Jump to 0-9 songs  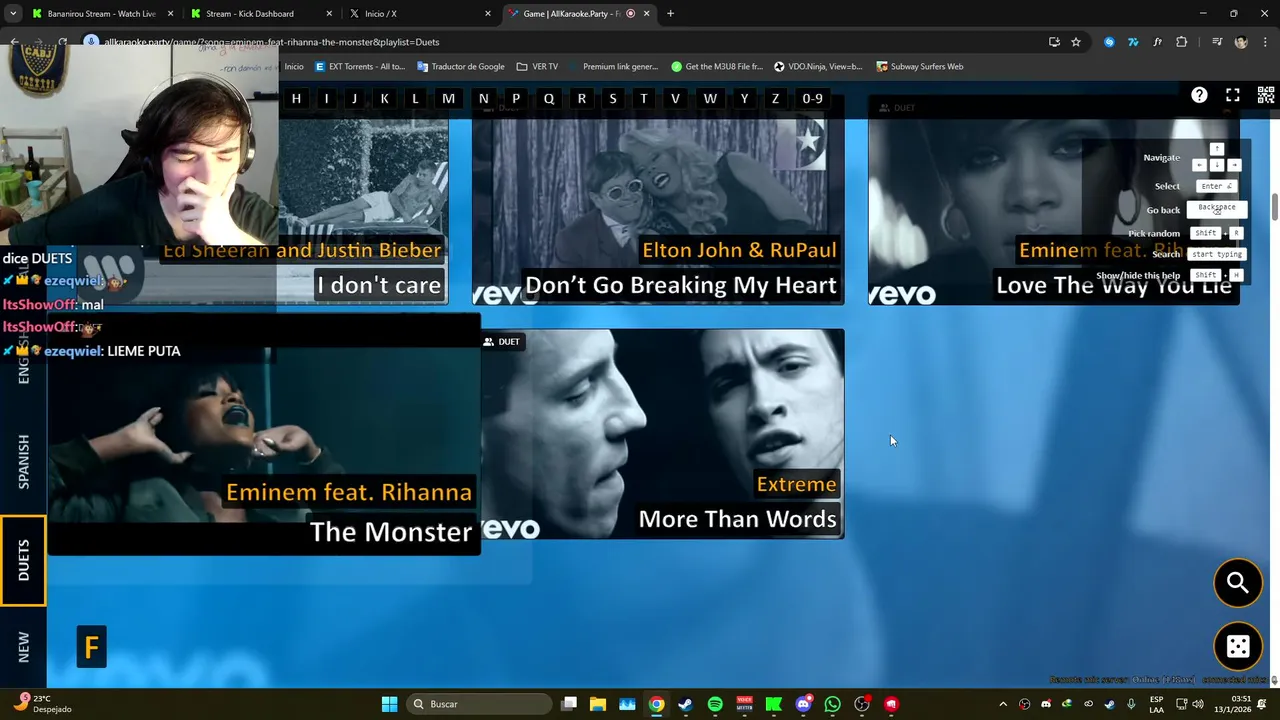(812, 98)
